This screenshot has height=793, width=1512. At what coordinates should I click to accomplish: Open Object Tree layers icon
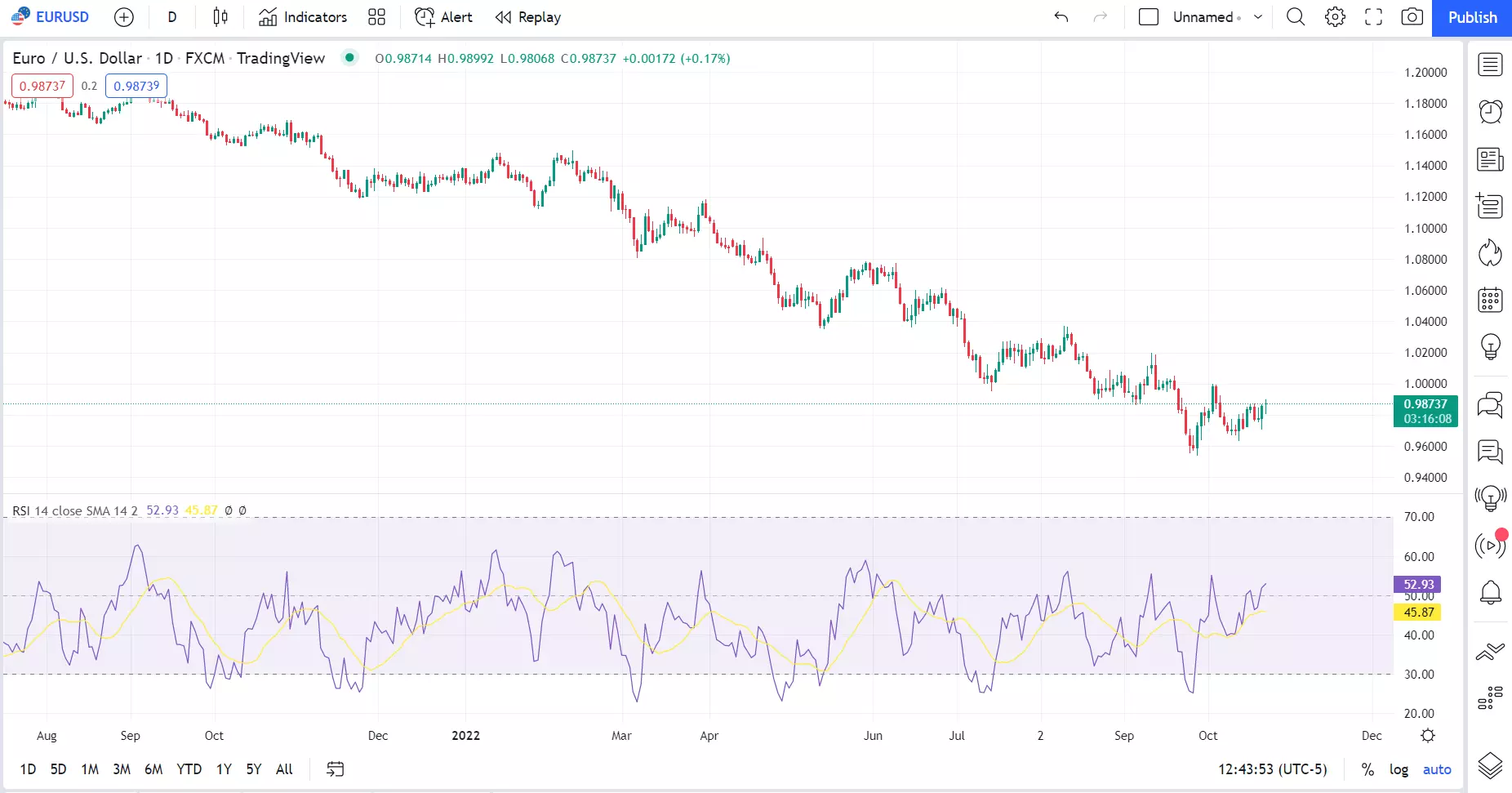pyautogui.click(x=1490, y=766)
